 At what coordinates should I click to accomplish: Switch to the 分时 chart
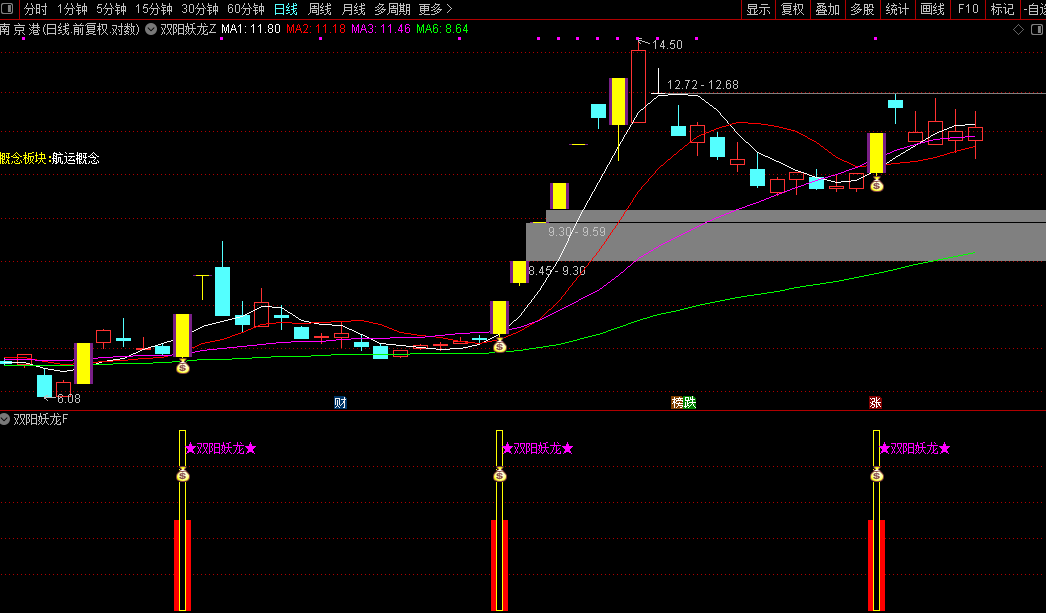35,9
